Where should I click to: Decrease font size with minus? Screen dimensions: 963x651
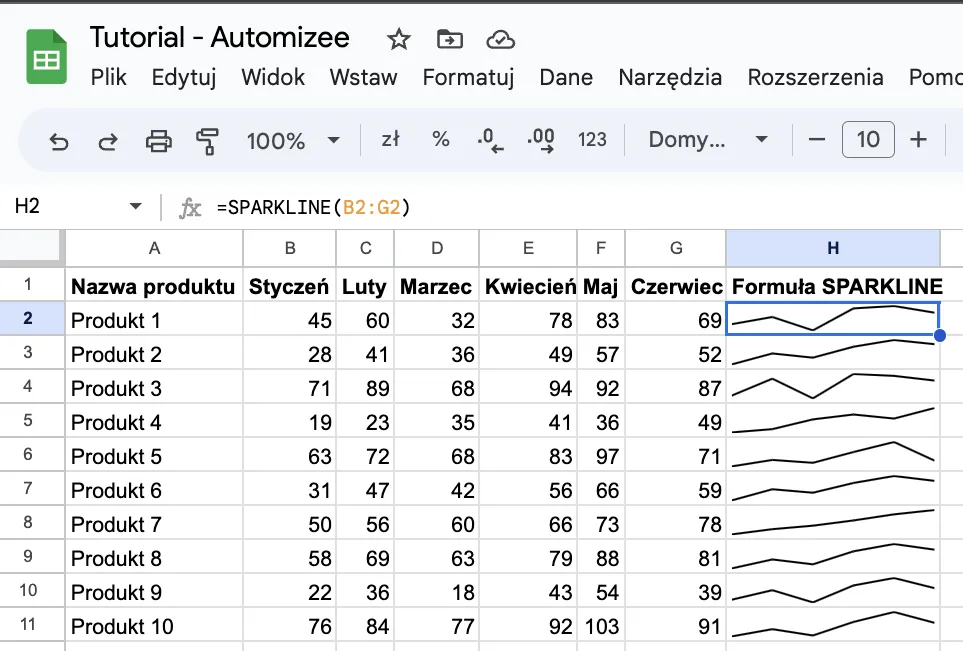pyautogui.click(x=817, y=139)
